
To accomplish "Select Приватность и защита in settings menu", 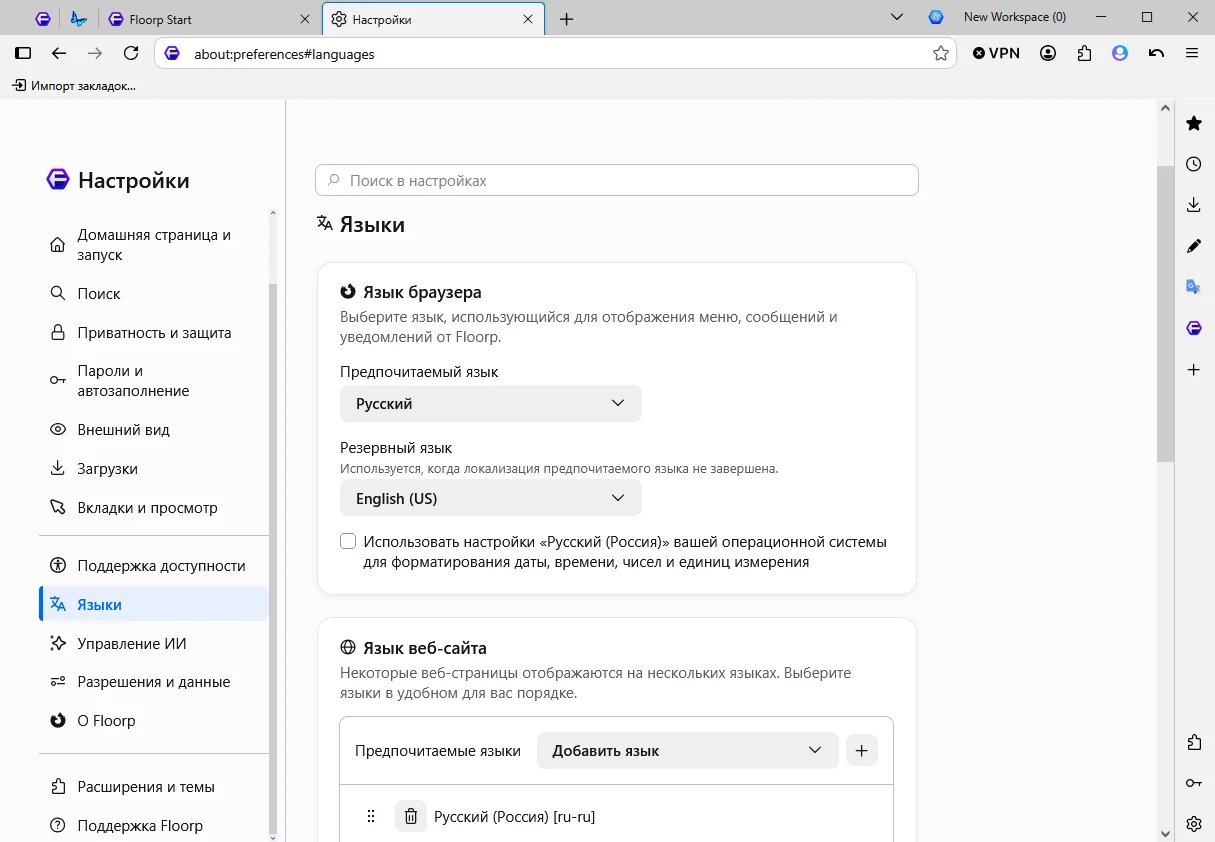I will tap(154, 333).
